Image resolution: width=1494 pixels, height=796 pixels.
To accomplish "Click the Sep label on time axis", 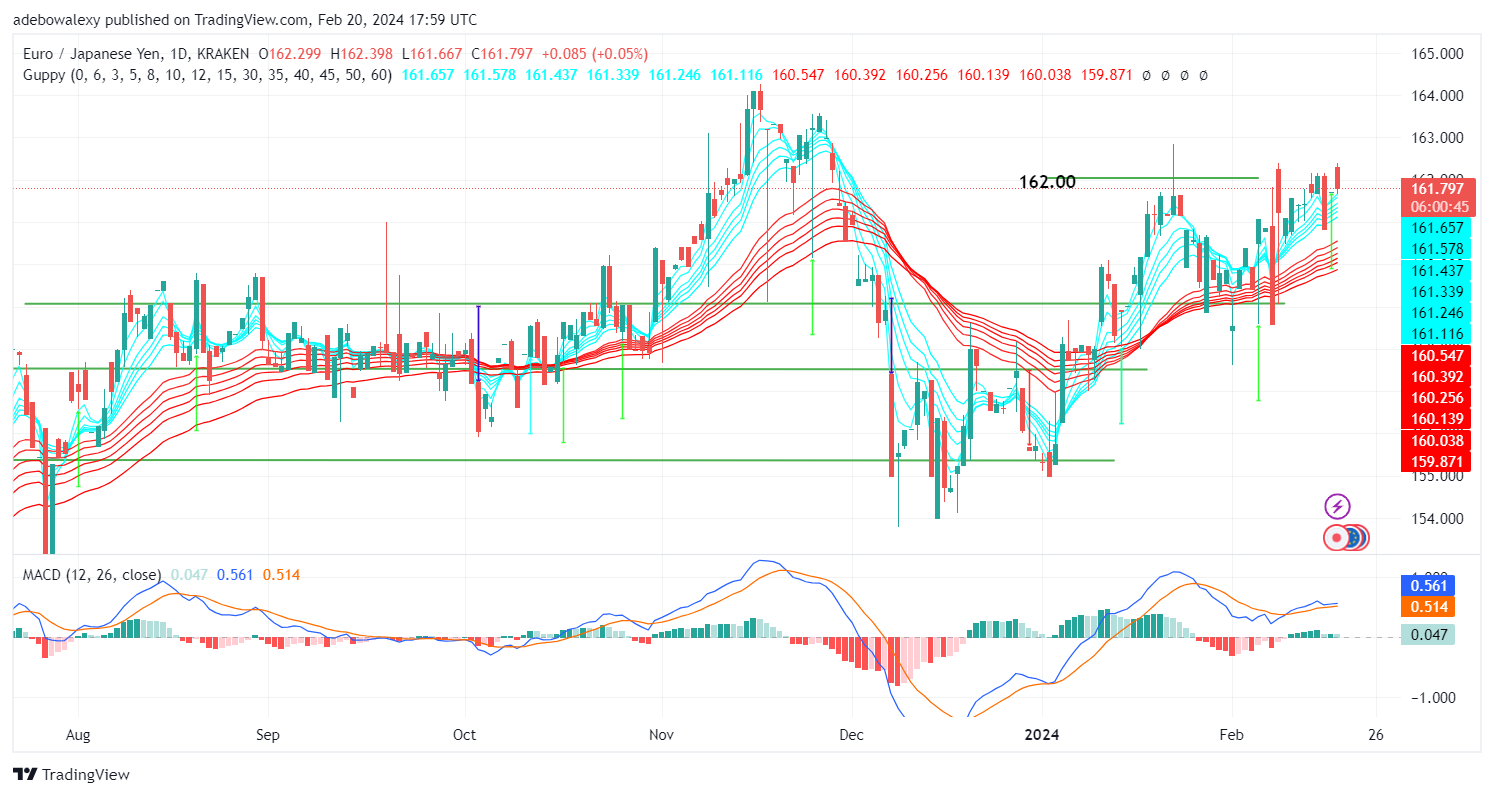I will click(268, 735).
